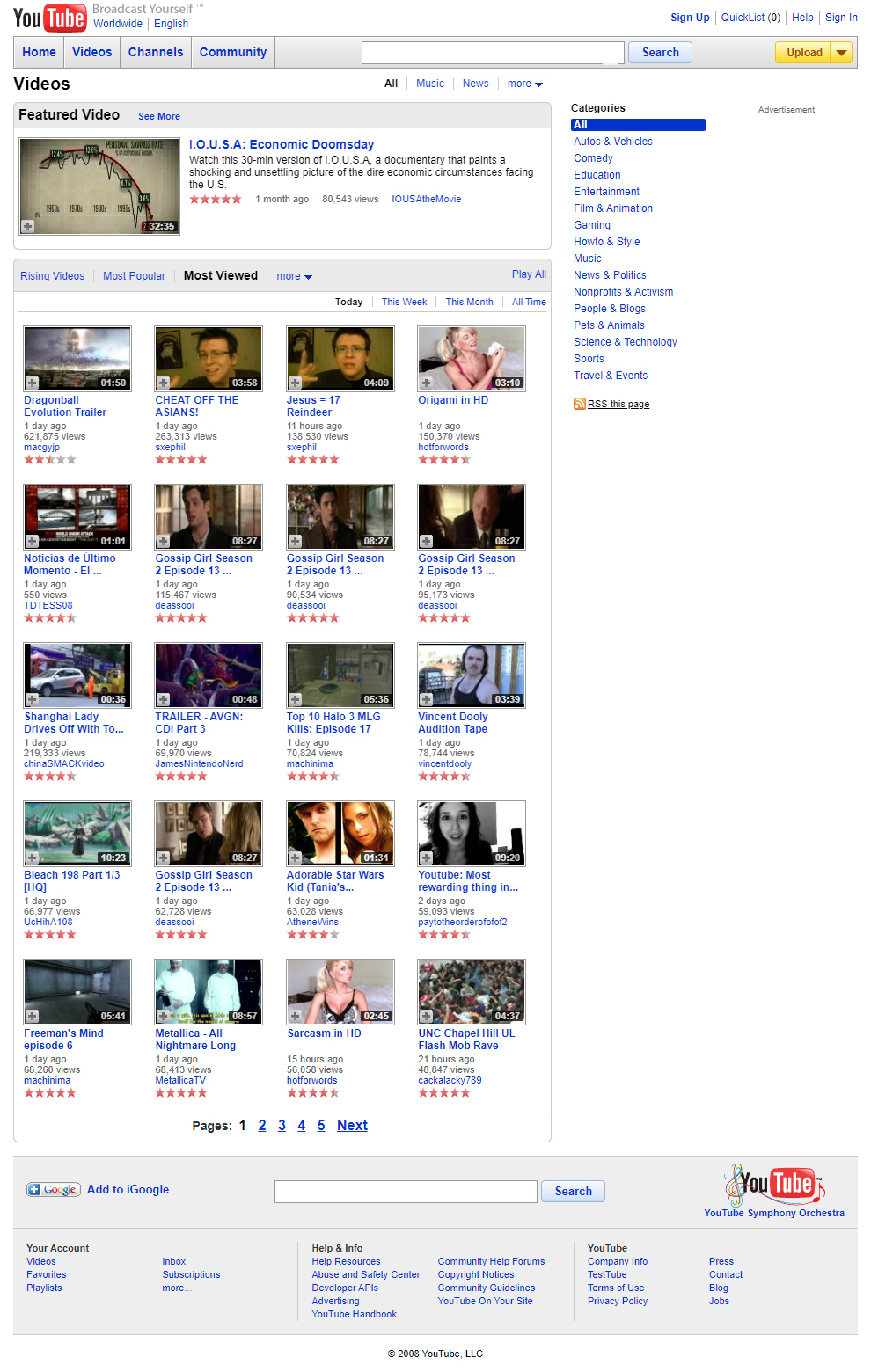
Task: Click the RSS feed icon
Action: point(579,404)
